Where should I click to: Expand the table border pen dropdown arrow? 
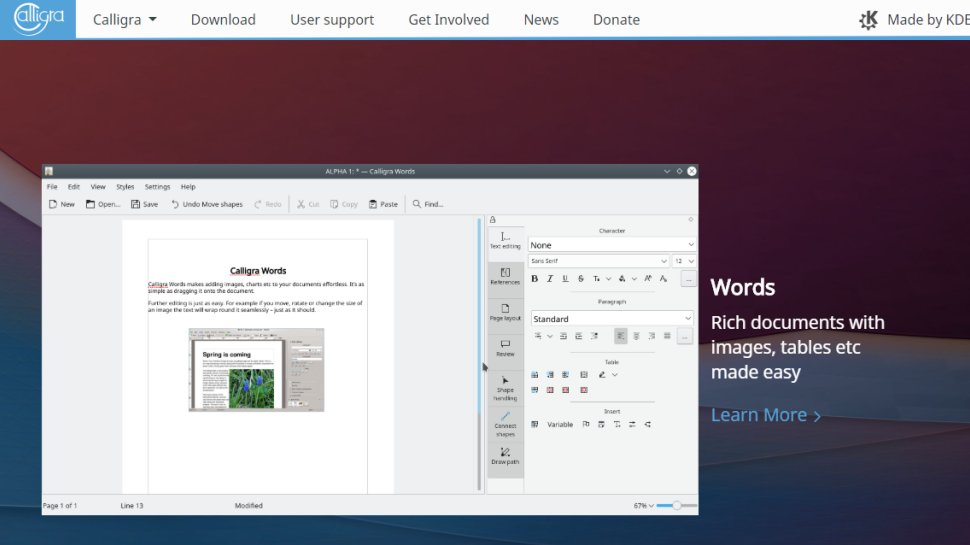(615, 375)
